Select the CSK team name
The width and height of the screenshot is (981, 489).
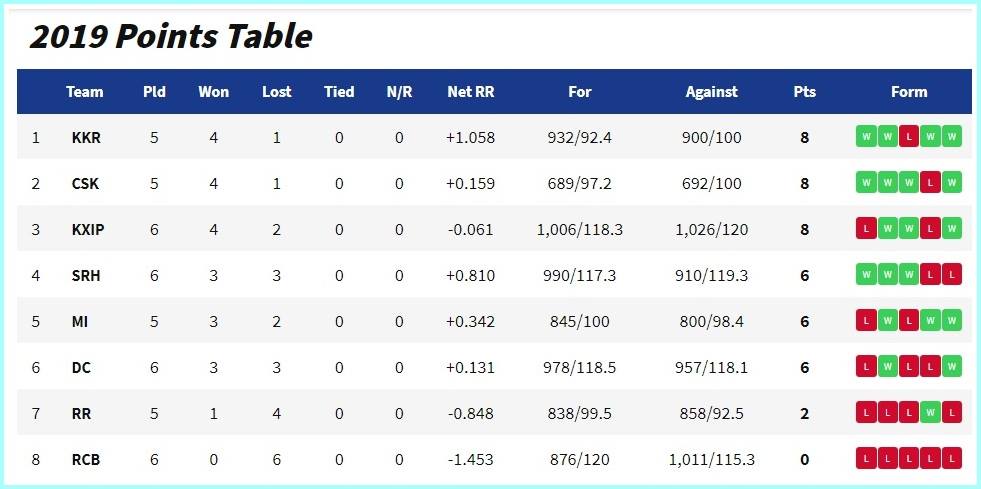(x=85, y=184)
